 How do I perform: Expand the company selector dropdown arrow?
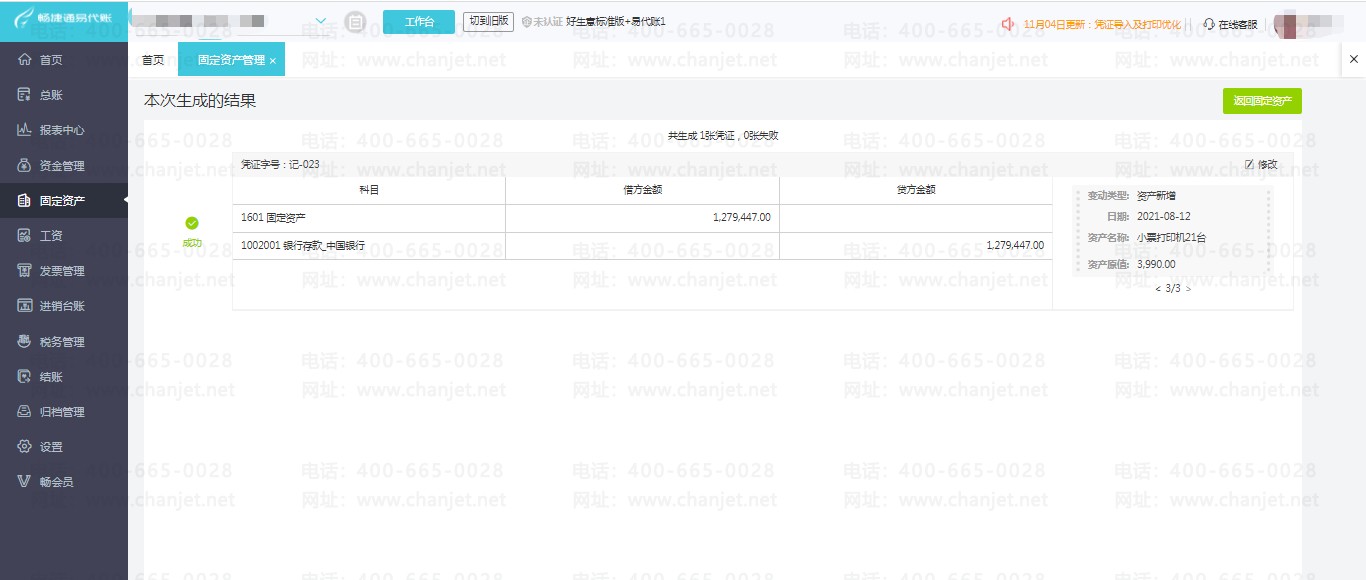321,22
